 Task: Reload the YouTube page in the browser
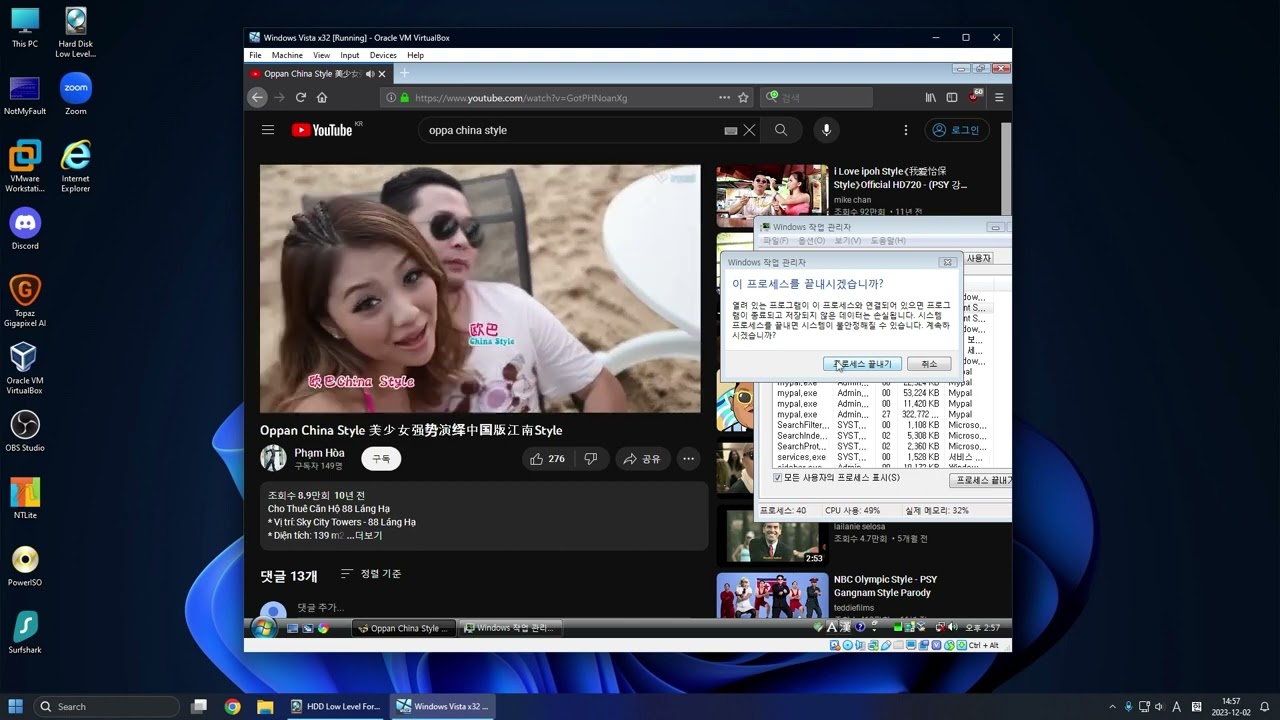300,98
